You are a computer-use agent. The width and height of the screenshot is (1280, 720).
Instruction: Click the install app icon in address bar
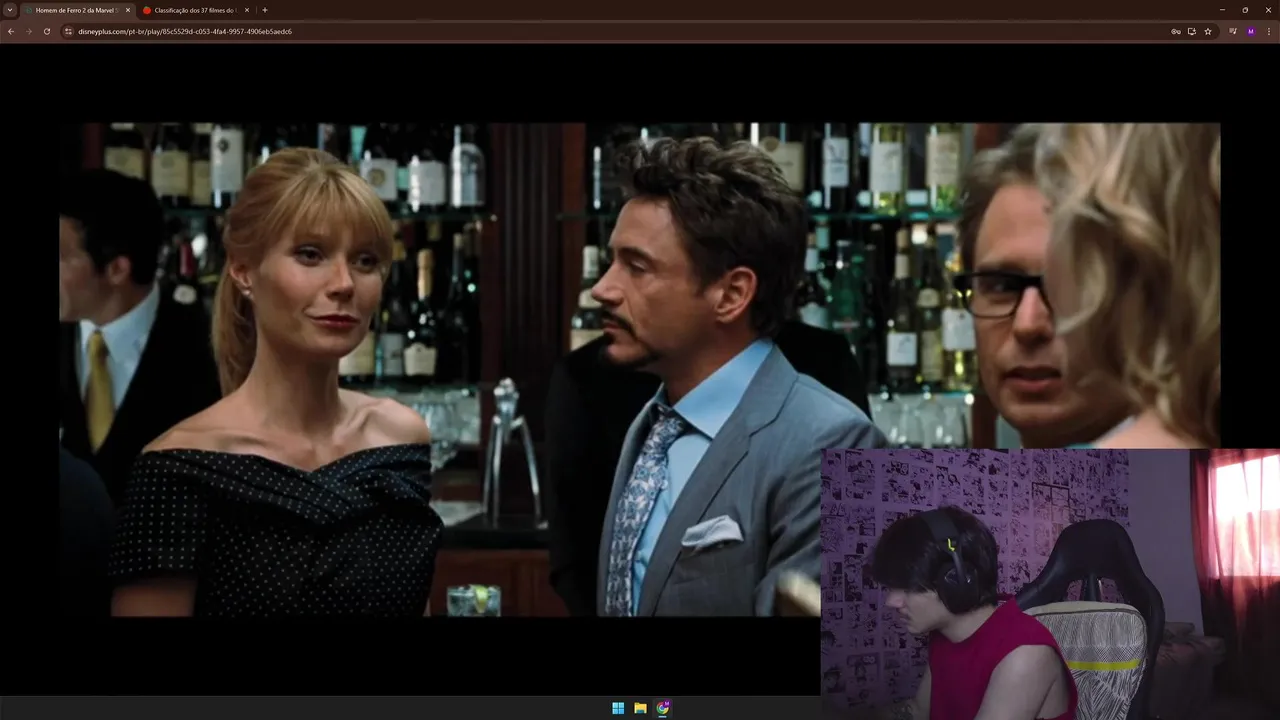point(1192,31)
